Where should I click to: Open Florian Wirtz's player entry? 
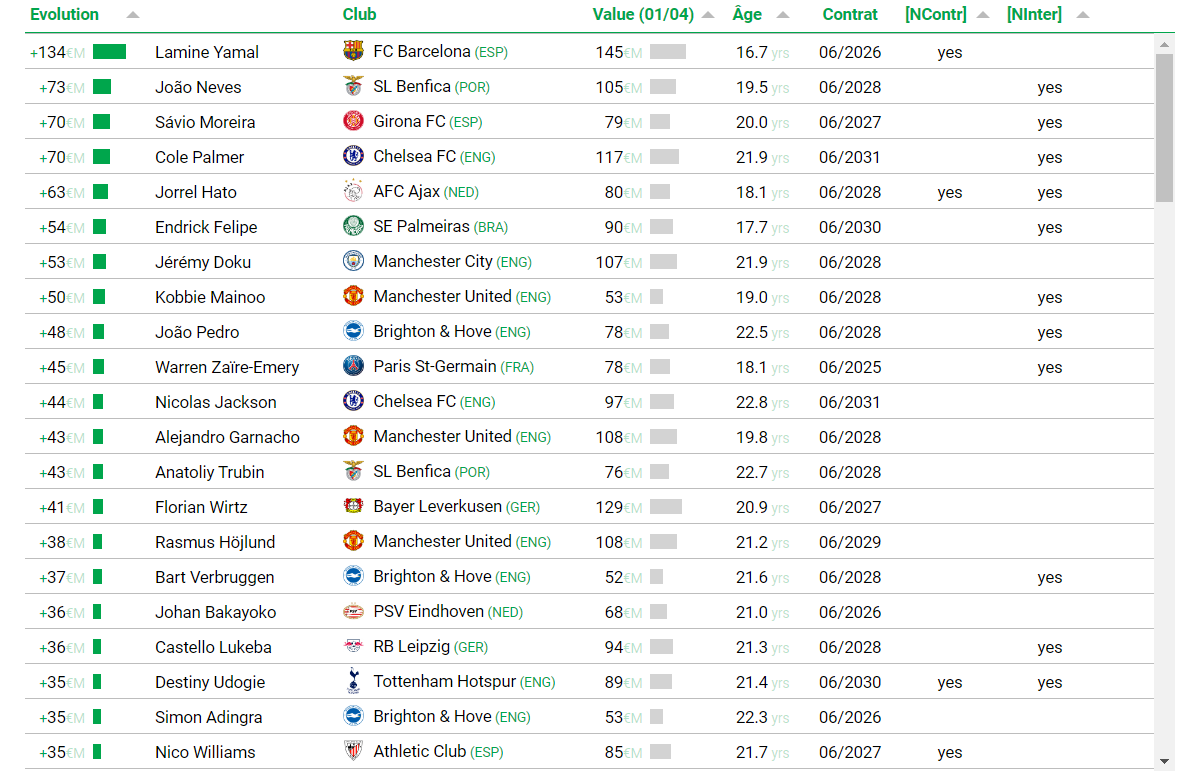201,507
